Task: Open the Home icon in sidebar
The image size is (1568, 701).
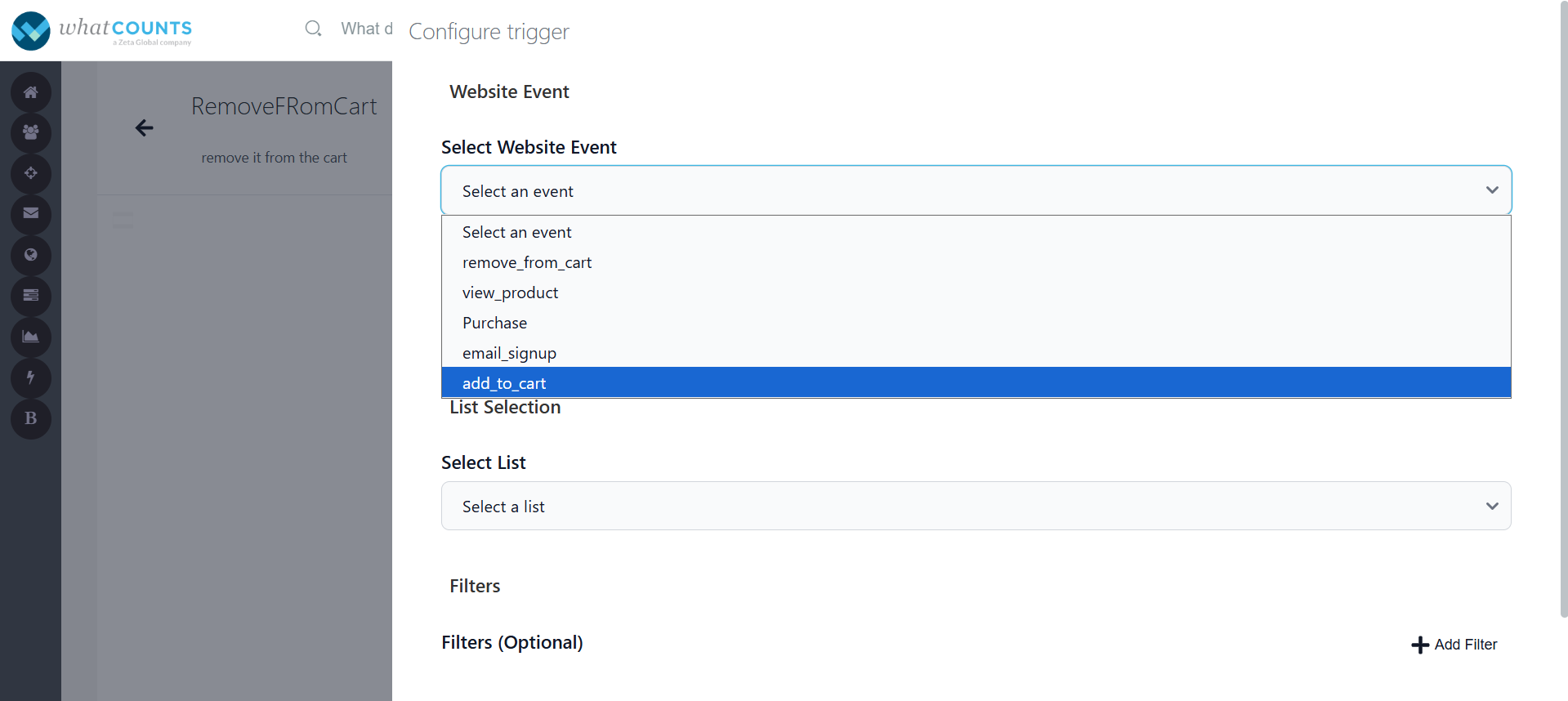Action: click(x=31, y=92)
